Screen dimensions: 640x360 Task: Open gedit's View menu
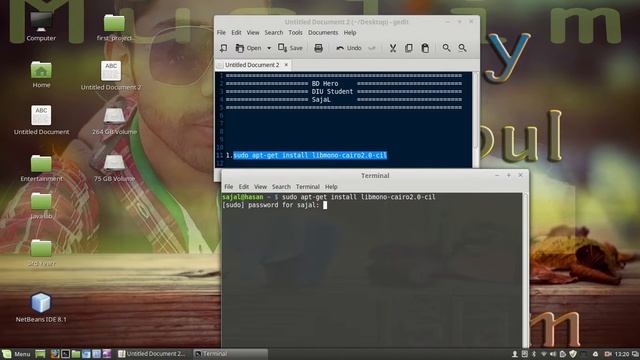(253, 32)
